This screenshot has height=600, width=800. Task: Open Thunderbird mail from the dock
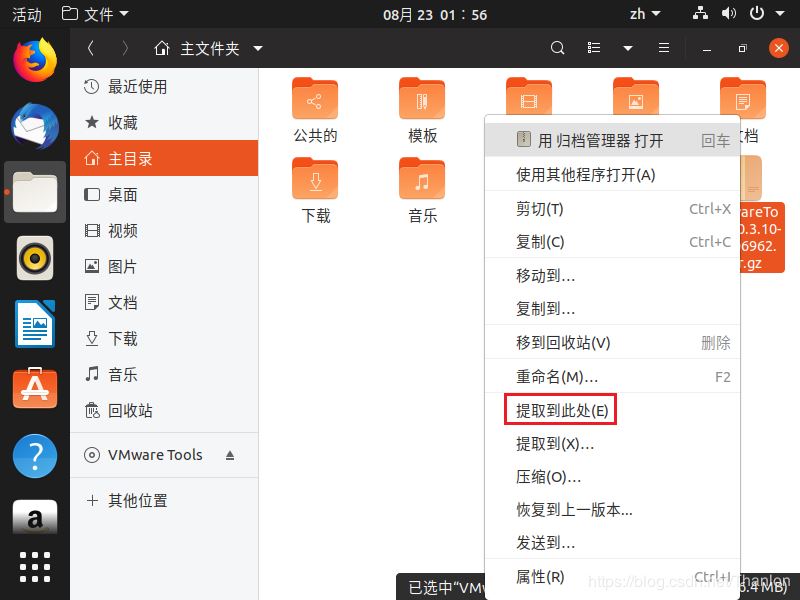coord(35,126)
